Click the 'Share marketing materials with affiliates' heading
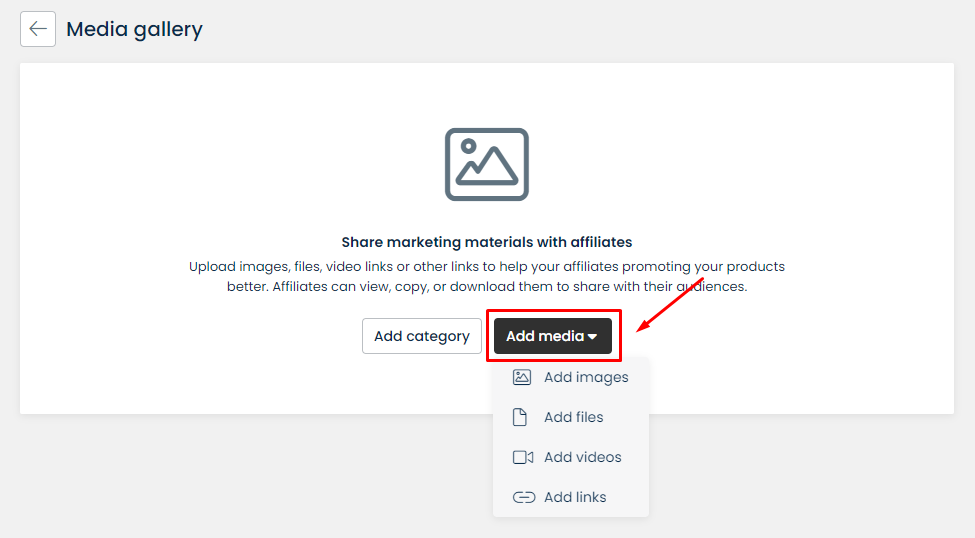 pyautogui.click(x=487, y=242)
